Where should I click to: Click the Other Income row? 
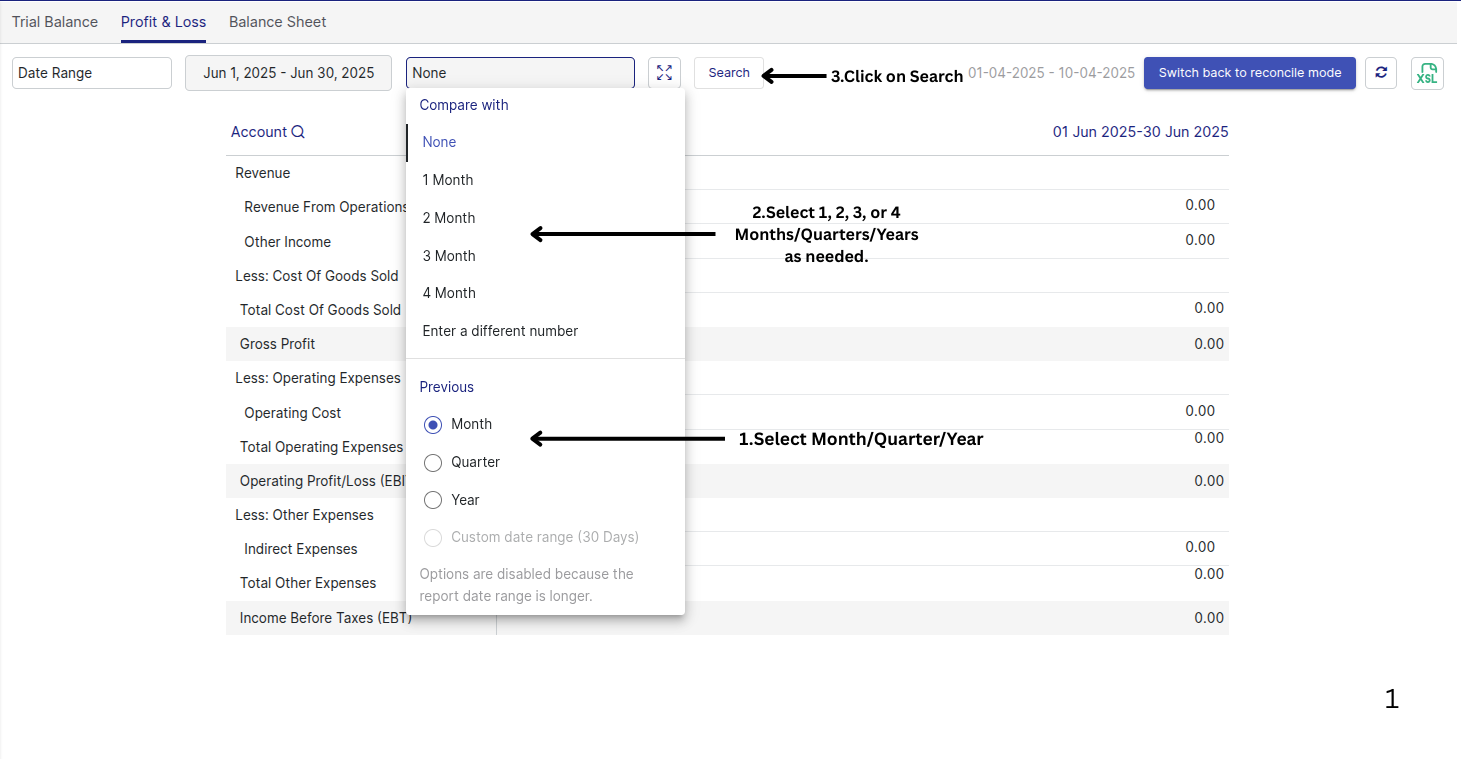click(727, 241)
